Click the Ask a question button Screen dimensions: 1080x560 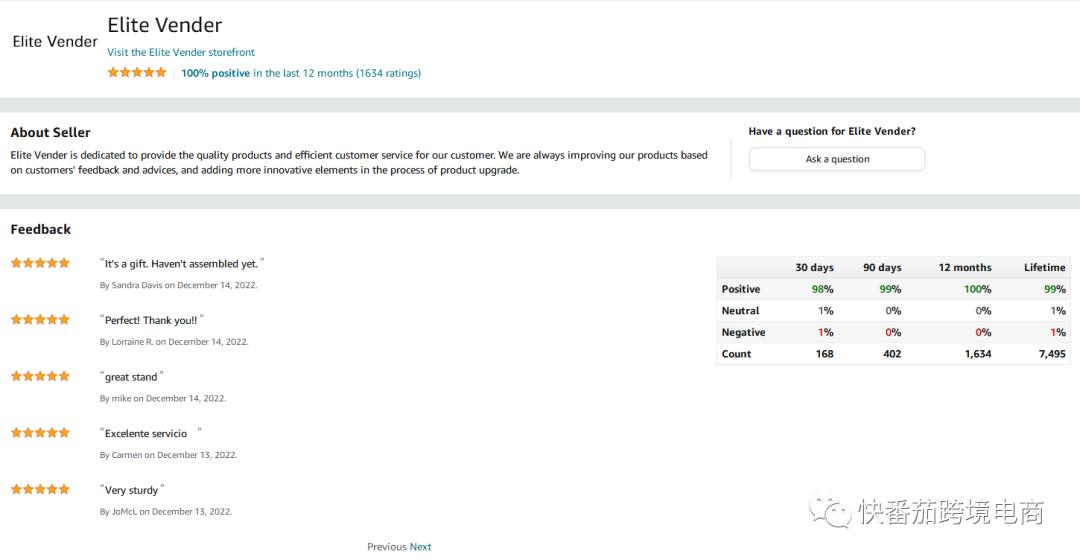coord(837,159)
